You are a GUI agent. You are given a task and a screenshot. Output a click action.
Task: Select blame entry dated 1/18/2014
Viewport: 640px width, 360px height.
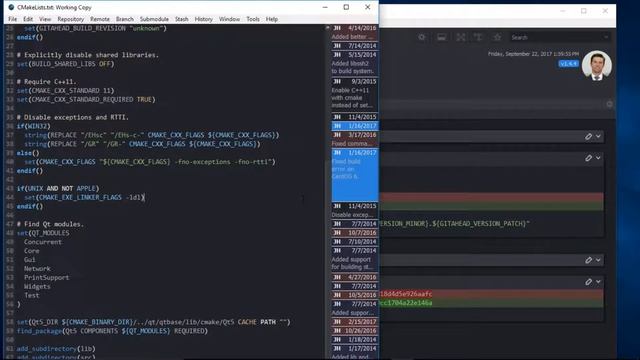point(355,340)
